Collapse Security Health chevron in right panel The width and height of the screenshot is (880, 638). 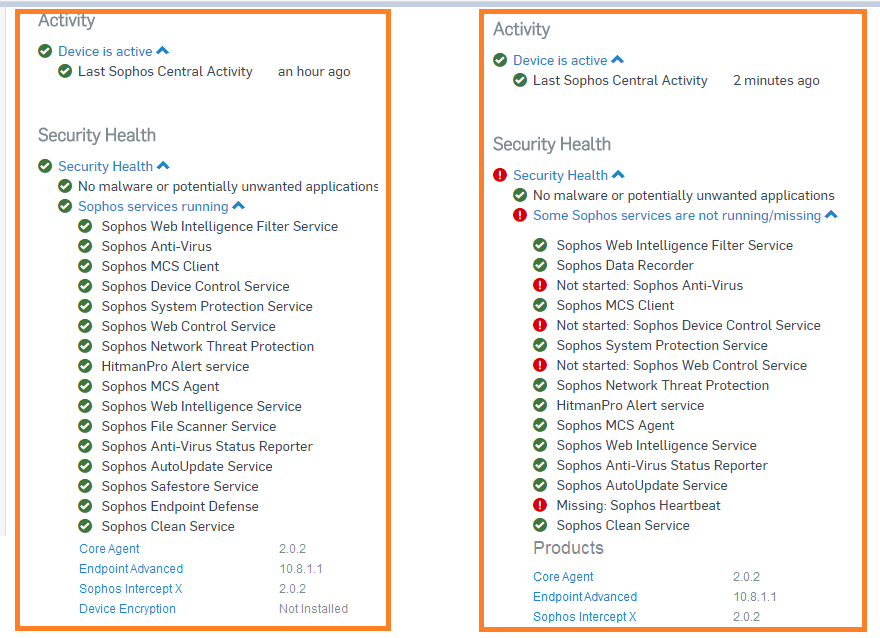pos(618,175)
